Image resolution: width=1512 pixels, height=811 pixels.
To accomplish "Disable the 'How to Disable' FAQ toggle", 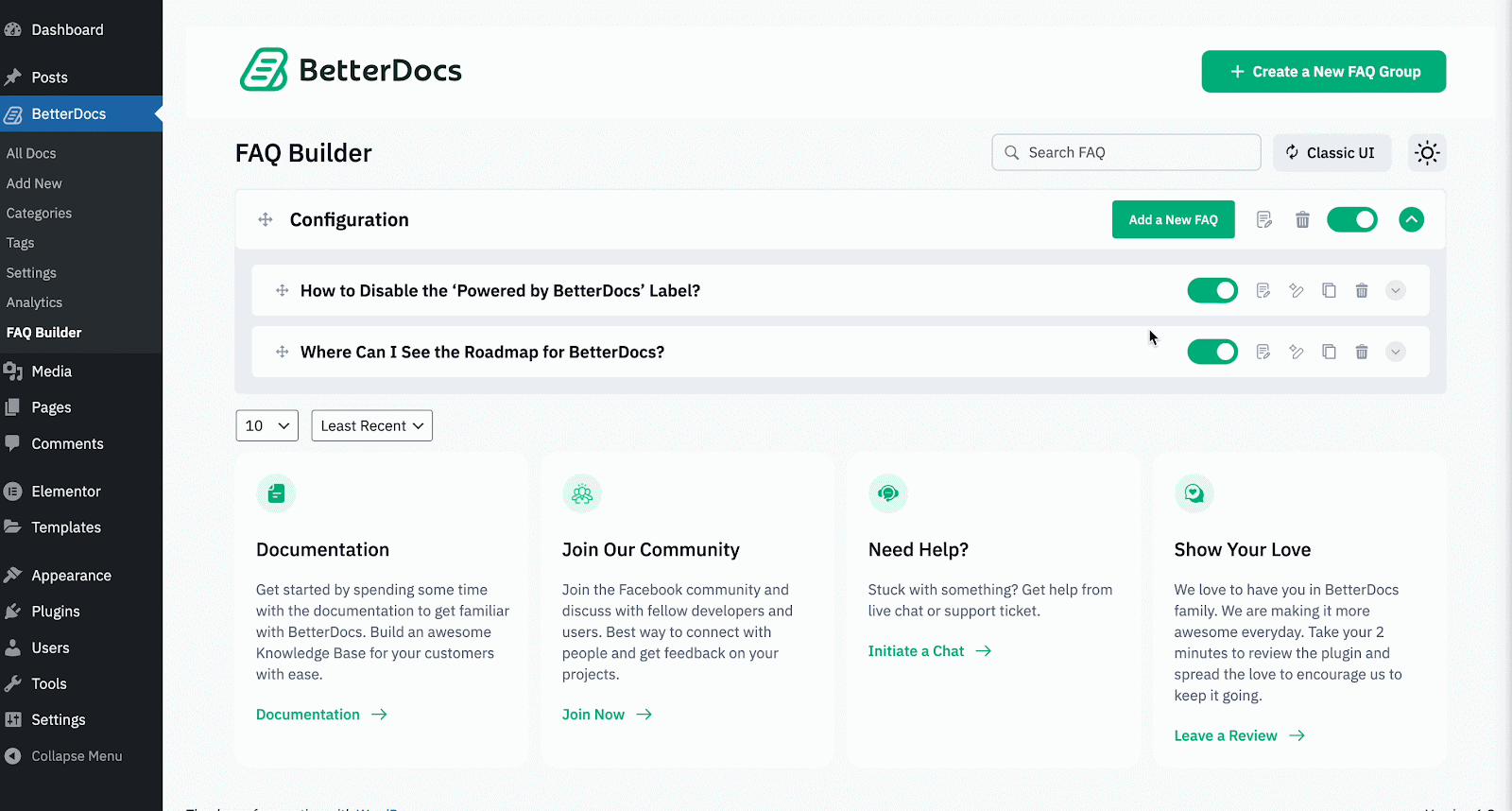I will click(x=1212, y=290).
